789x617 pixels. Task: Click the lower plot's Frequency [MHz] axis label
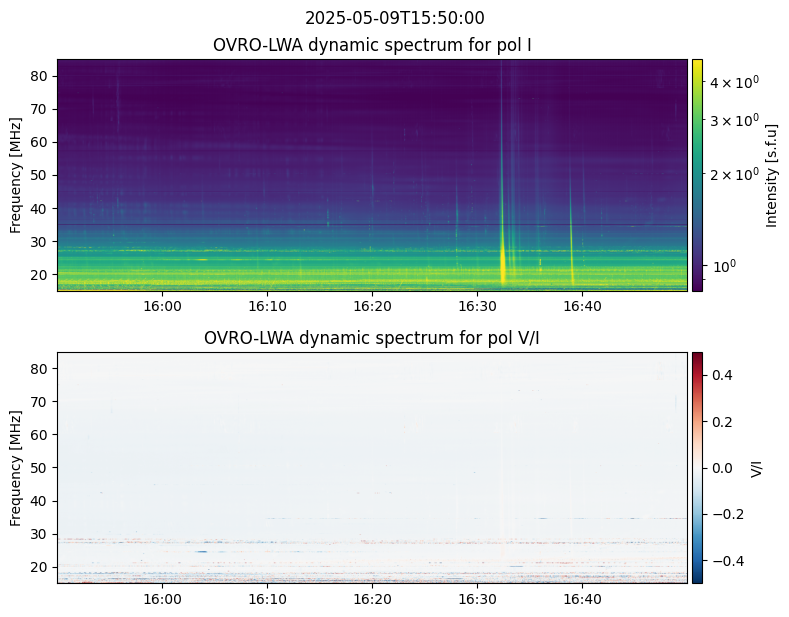point(16,467)
